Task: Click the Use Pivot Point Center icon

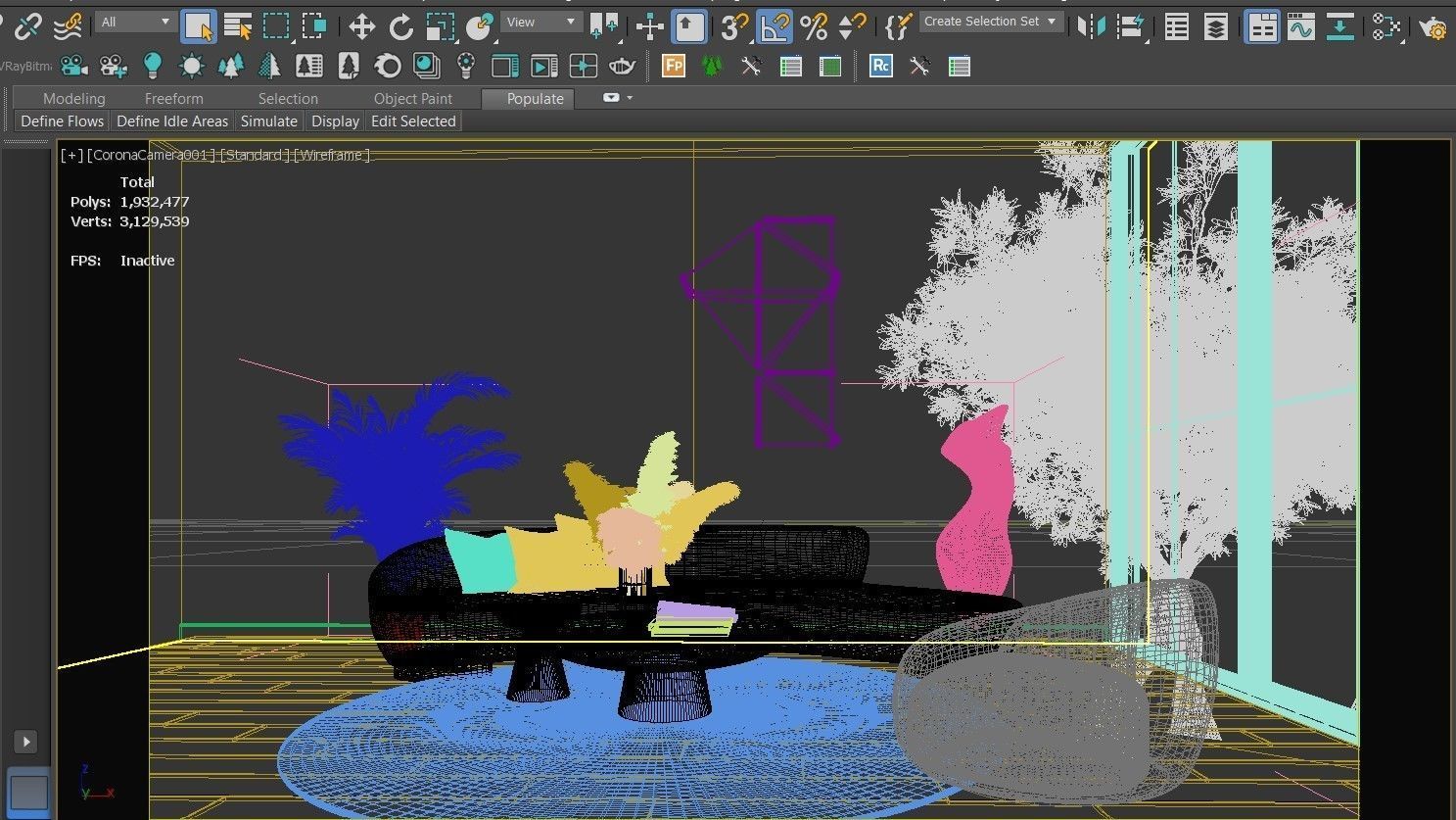Action: [604, 26]
